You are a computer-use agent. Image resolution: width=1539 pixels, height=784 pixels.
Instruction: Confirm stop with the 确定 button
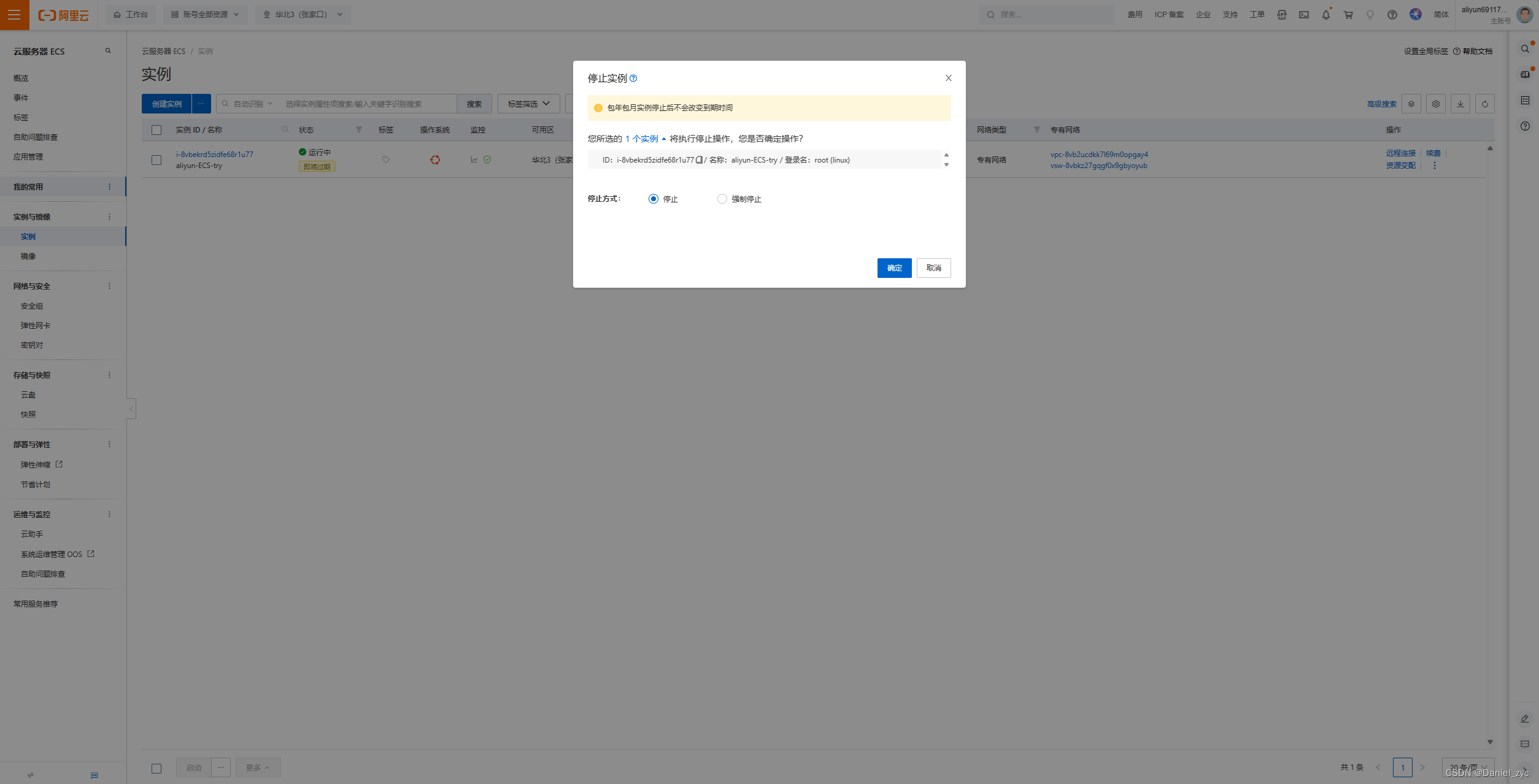[893, 268]
